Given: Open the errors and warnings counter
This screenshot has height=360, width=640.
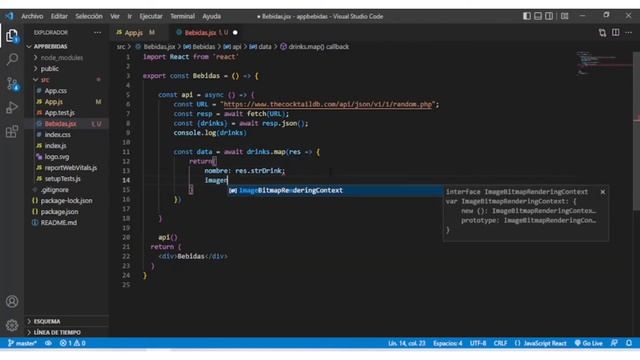Looking at the screenshot, I should tap(73, 343).
